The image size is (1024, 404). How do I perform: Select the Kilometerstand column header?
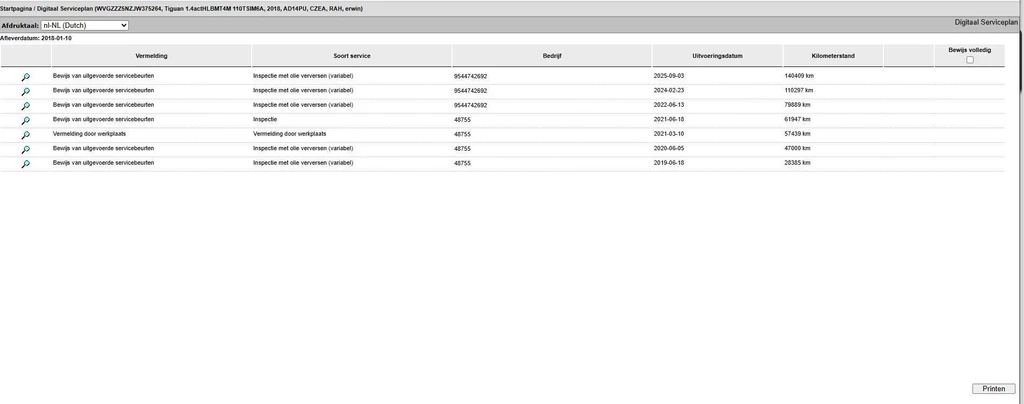tap(833, 56)
